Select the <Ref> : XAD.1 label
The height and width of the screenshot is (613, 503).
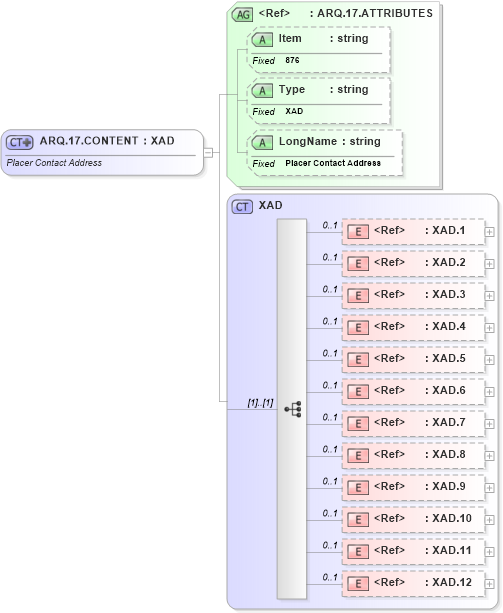419,230
